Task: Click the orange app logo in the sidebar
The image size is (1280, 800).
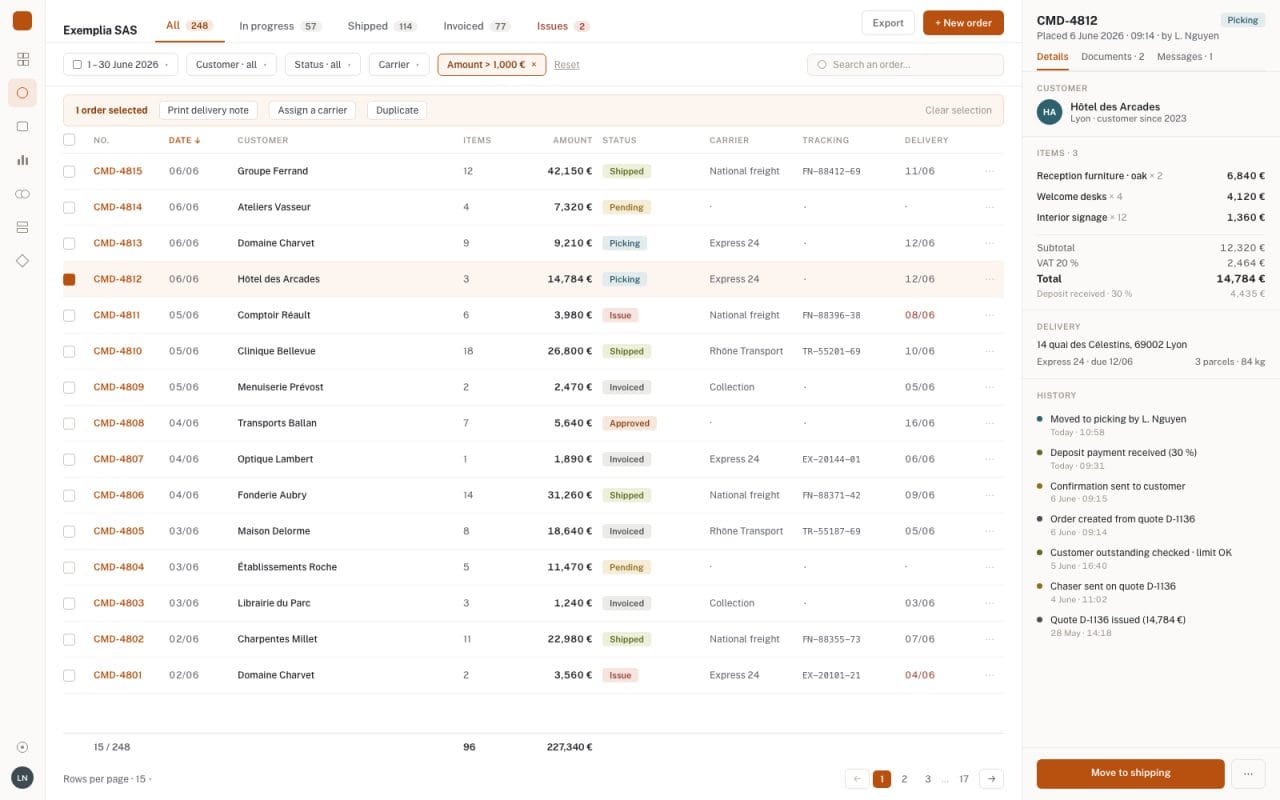Action: 22,21
